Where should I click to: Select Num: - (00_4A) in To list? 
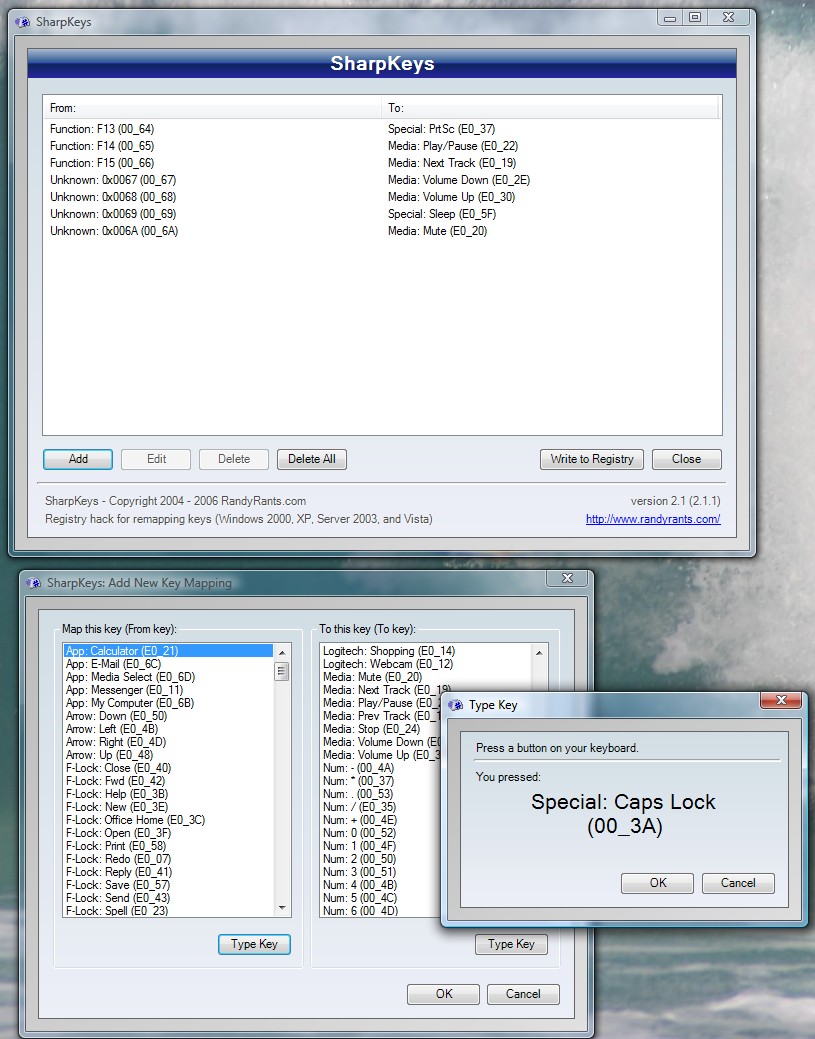[381, 768]
